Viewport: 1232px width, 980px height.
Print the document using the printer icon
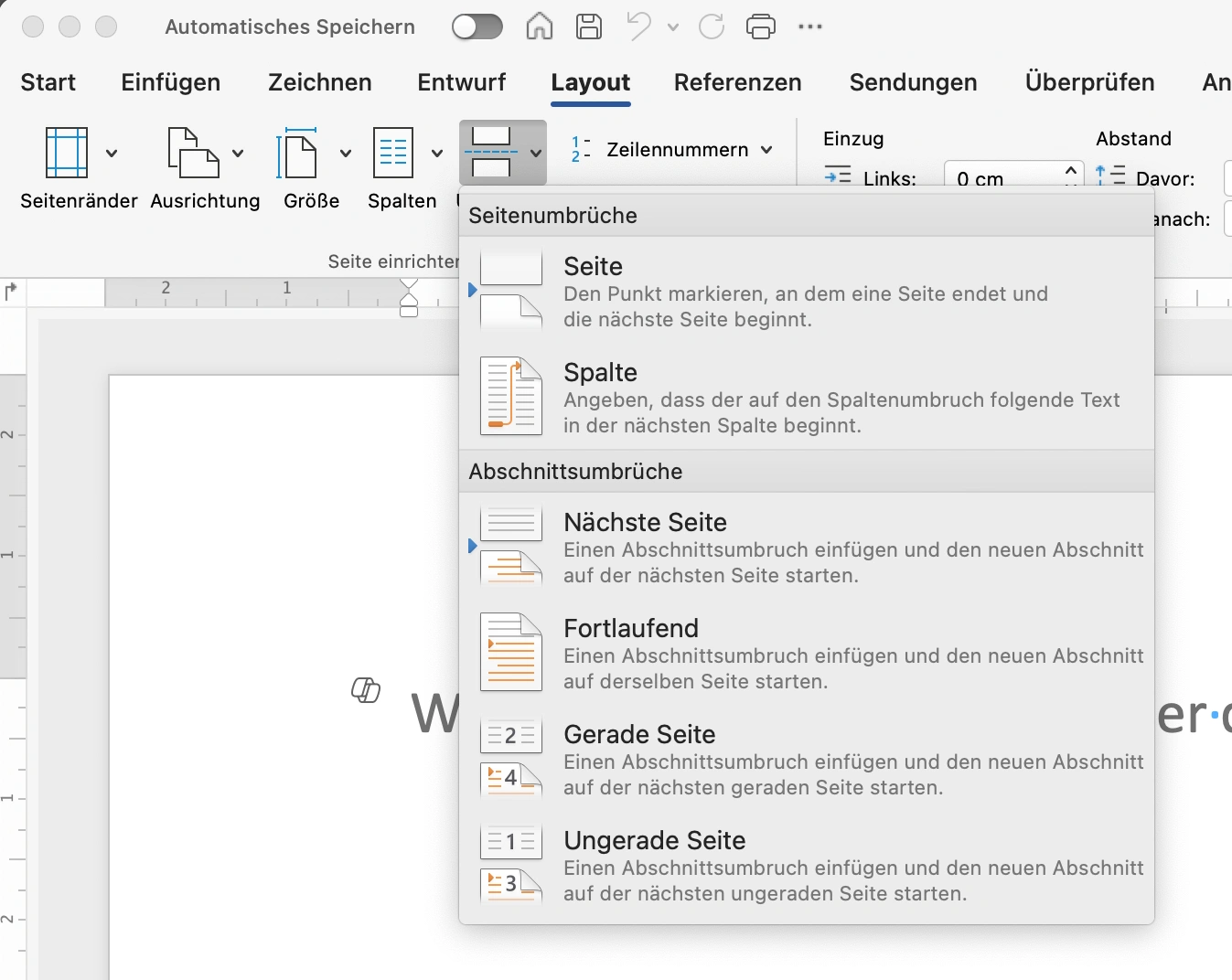pos(761,27)
